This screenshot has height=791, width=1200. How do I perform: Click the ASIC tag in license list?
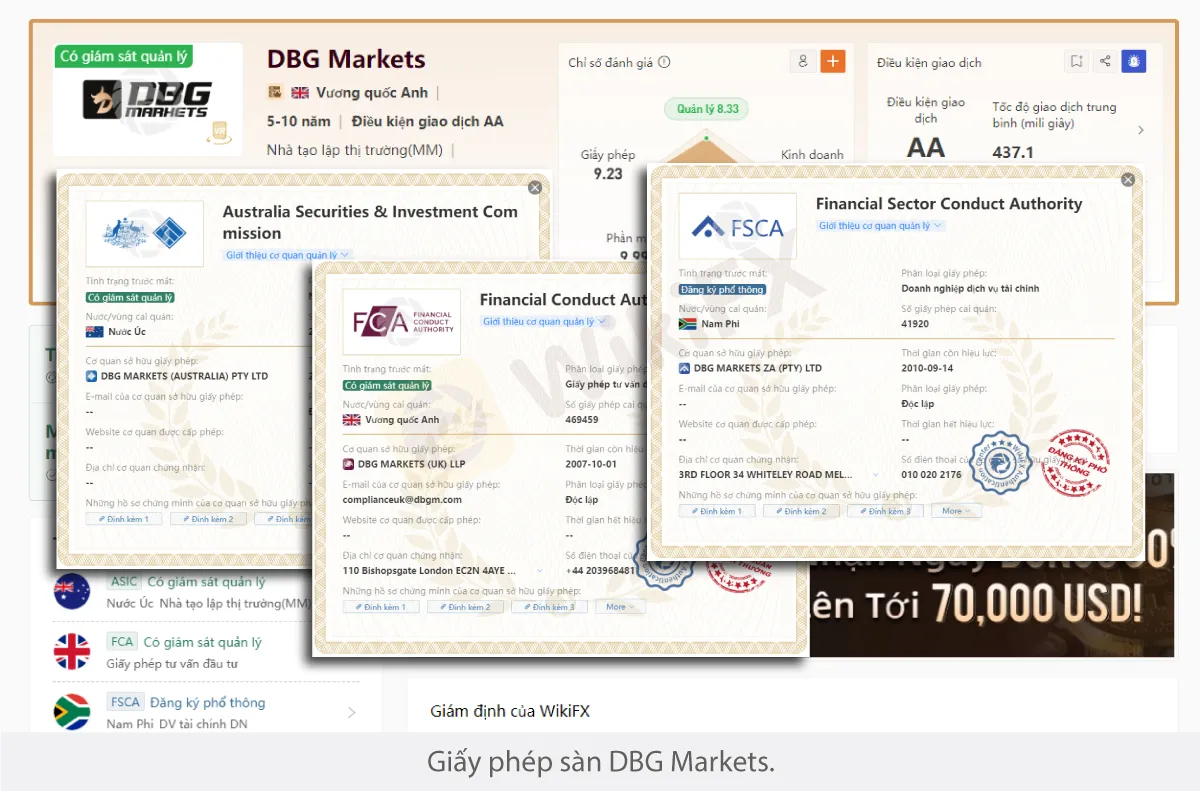(124, 582)
